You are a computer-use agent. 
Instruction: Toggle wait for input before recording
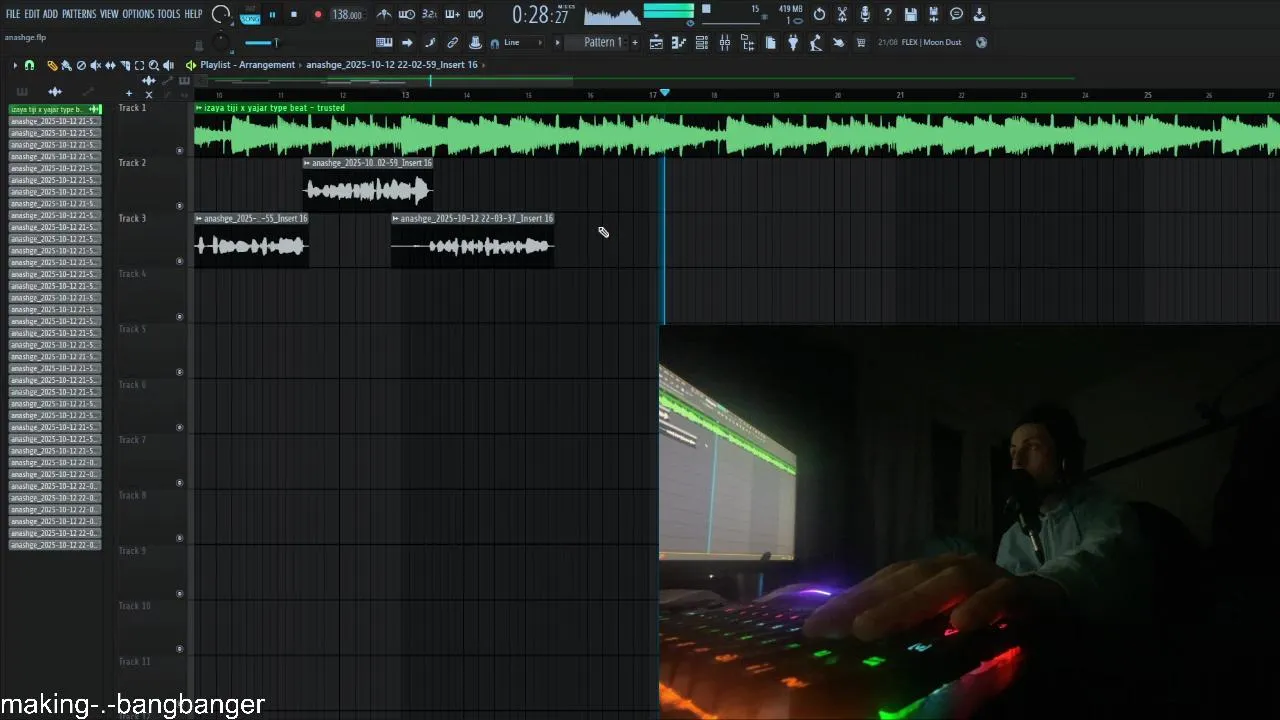(x=407, y=14)
